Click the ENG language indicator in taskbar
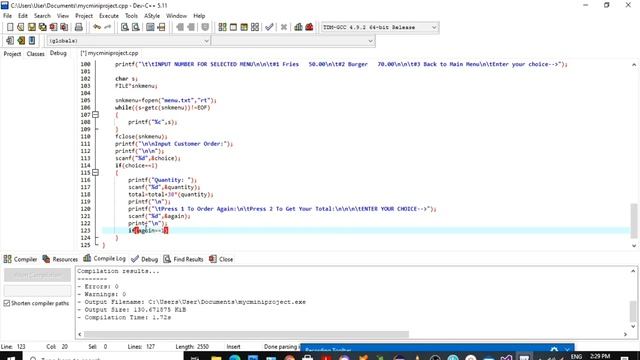 (576, 356)
